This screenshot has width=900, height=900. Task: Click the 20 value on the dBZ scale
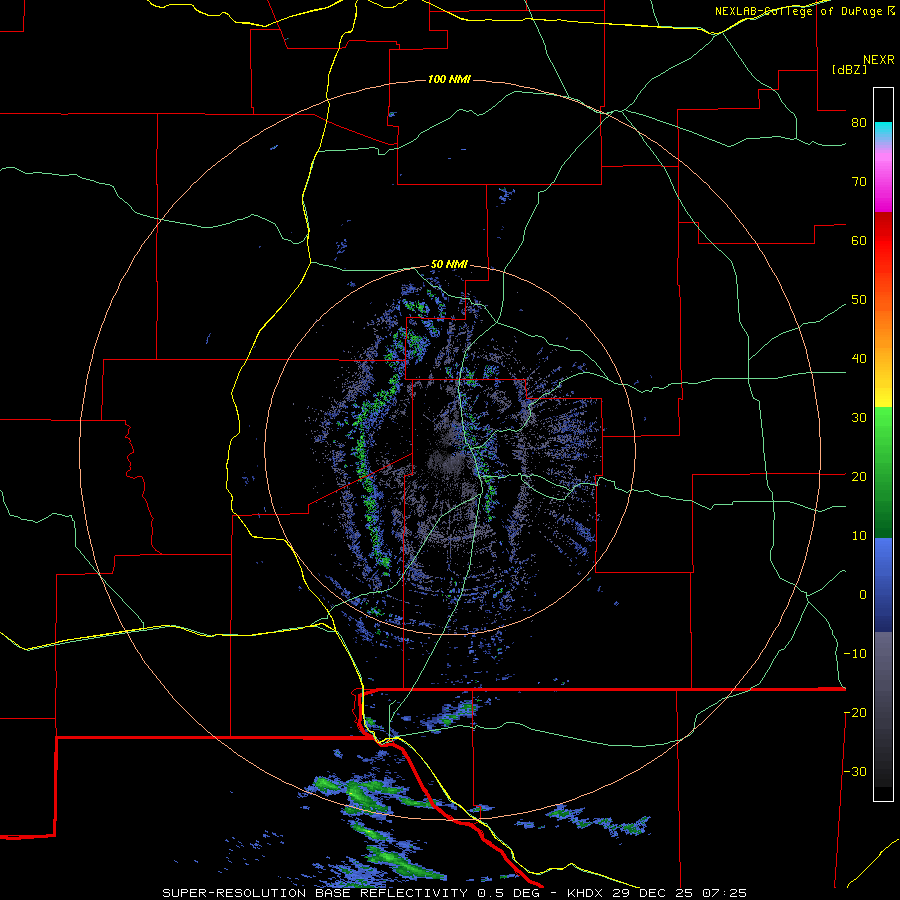(859, 477)
